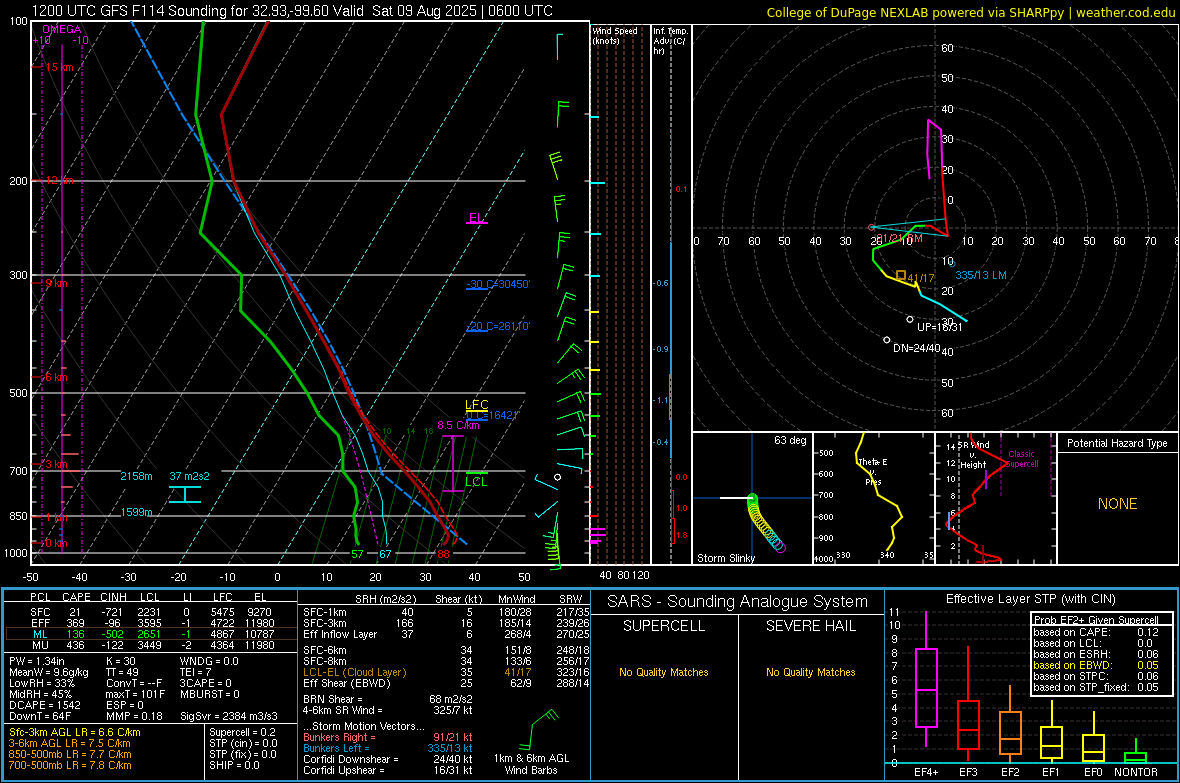1180x783 pixels.
Task: Click the Bunkers Left = 335/13 kt line
Action: [x=388, y=748]
